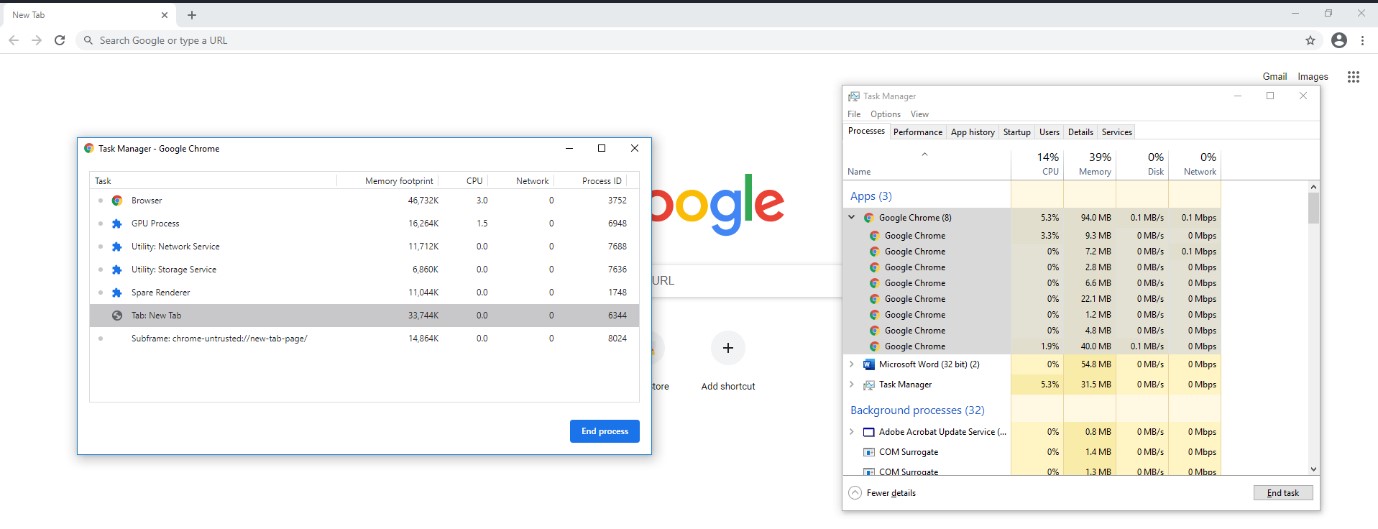Switch to the Details tab
Screen dimensions: 1378x529
click(1081, 132)
